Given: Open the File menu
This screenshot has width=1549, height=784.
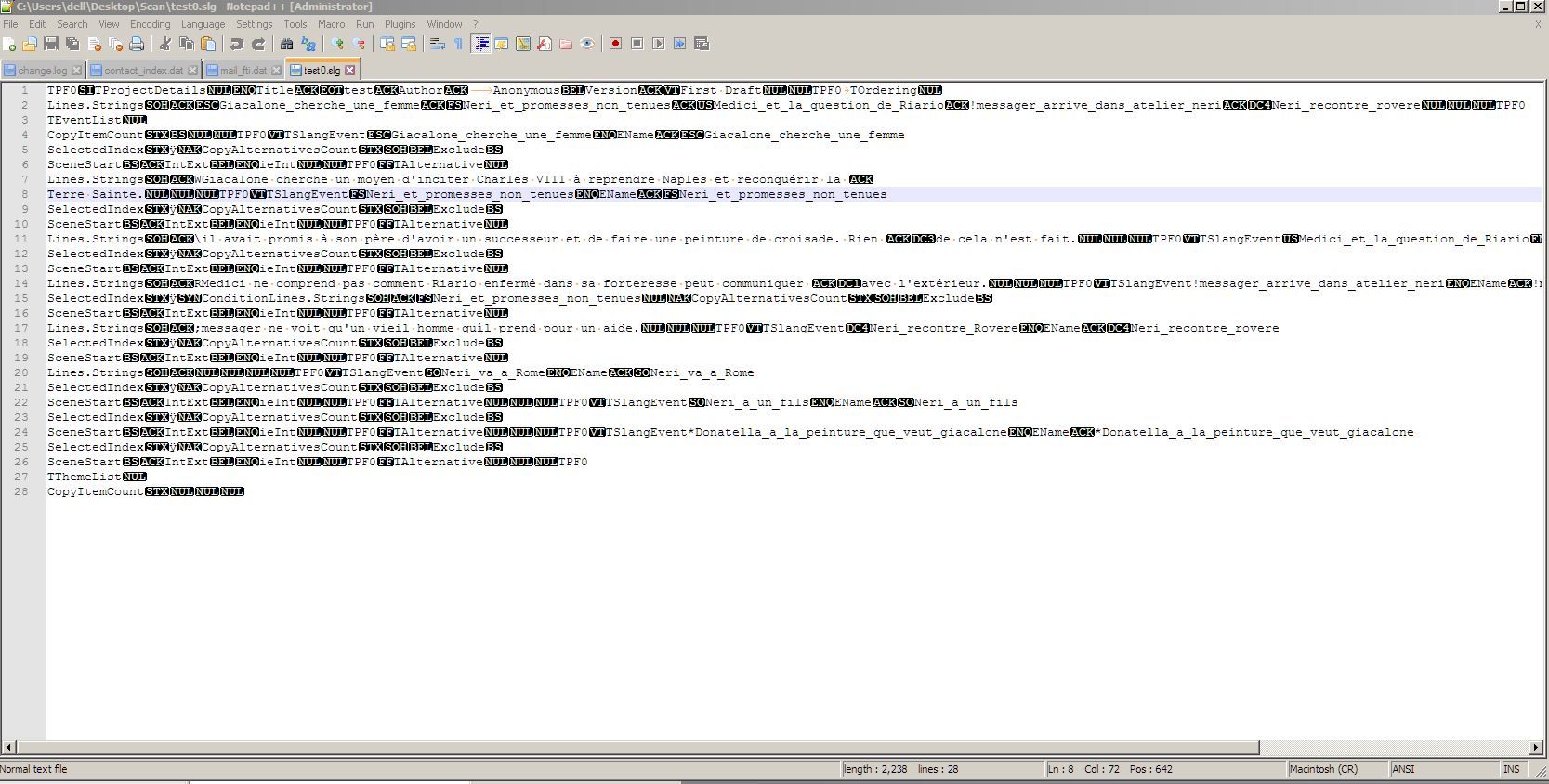Looking at the screenshot, I should click(10, 24).
